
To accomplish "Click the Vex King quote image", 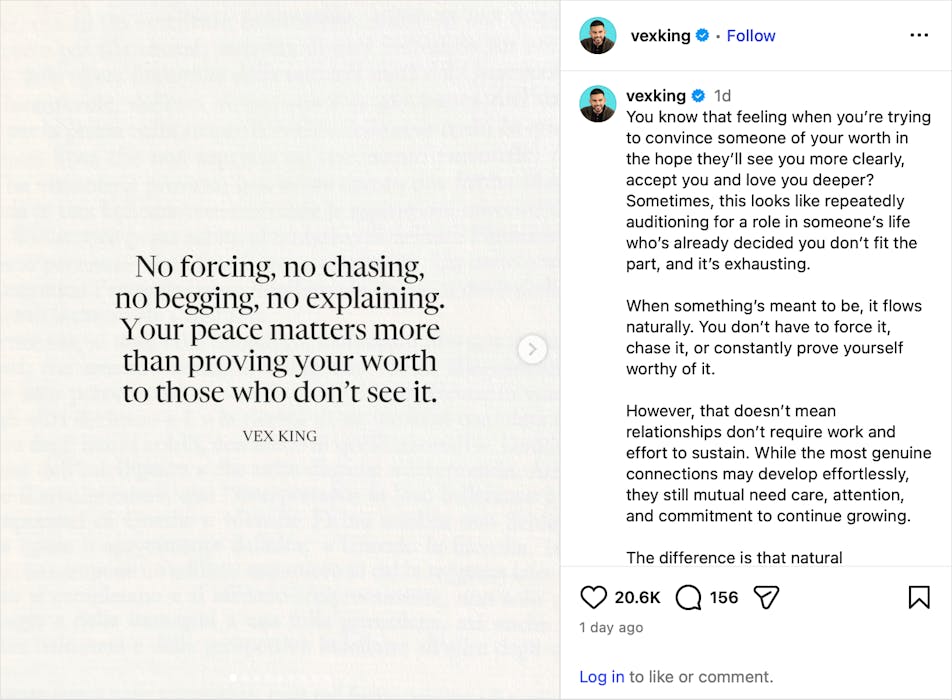I will pyautogui.click(x=280, y=330).
